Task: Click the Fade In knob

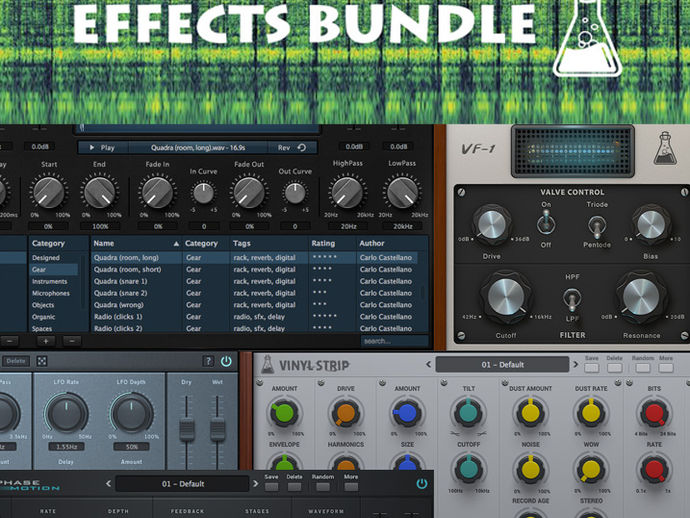Action: tap(158, 193)
